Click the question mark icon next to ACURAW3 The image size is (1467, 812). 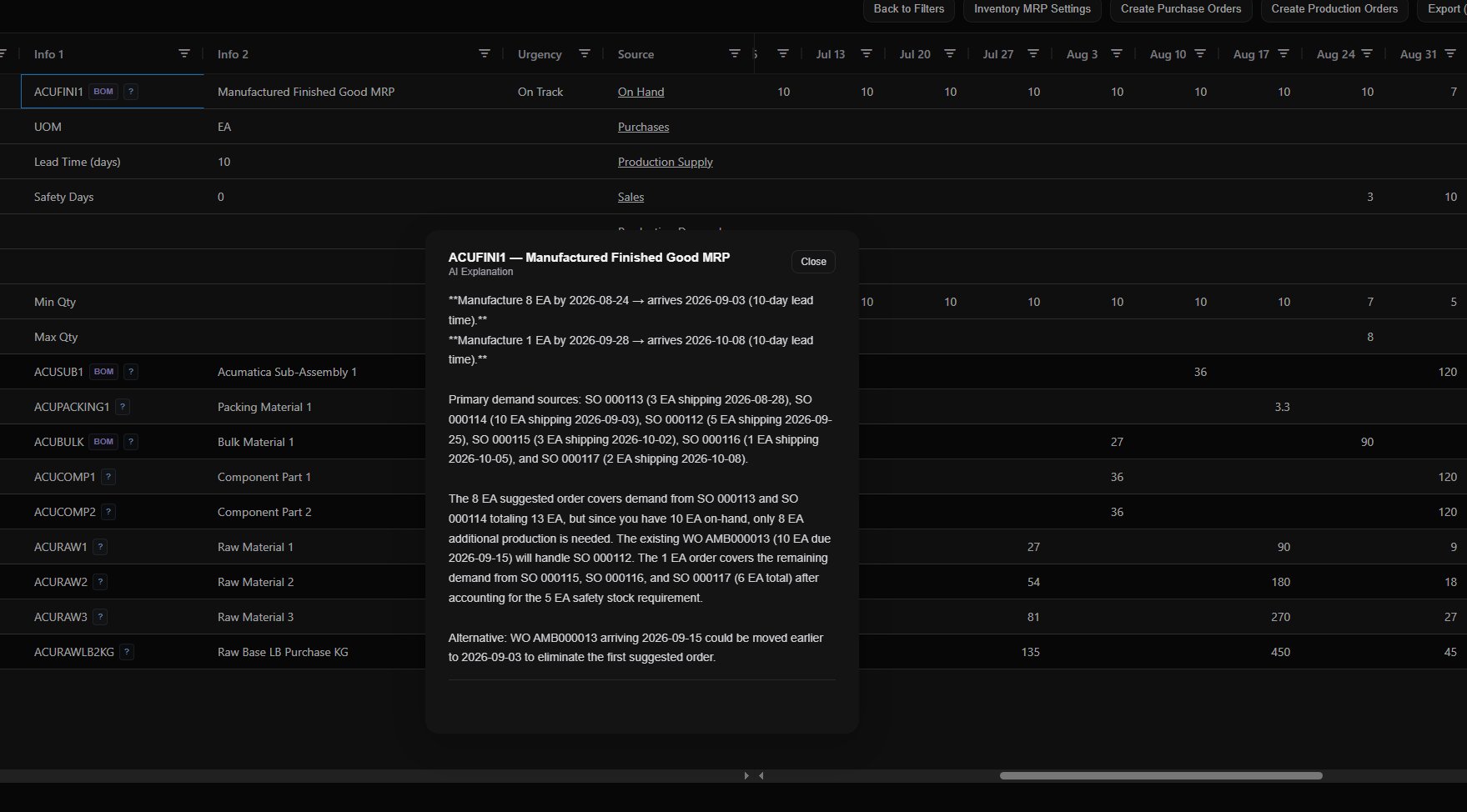pos(100,617)
